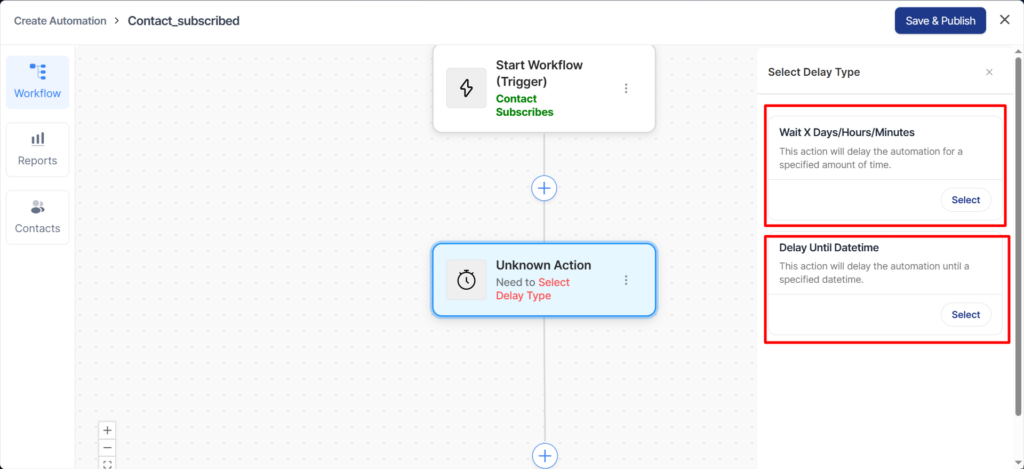Select the Delay Until Datetime option

click(965, 315)
